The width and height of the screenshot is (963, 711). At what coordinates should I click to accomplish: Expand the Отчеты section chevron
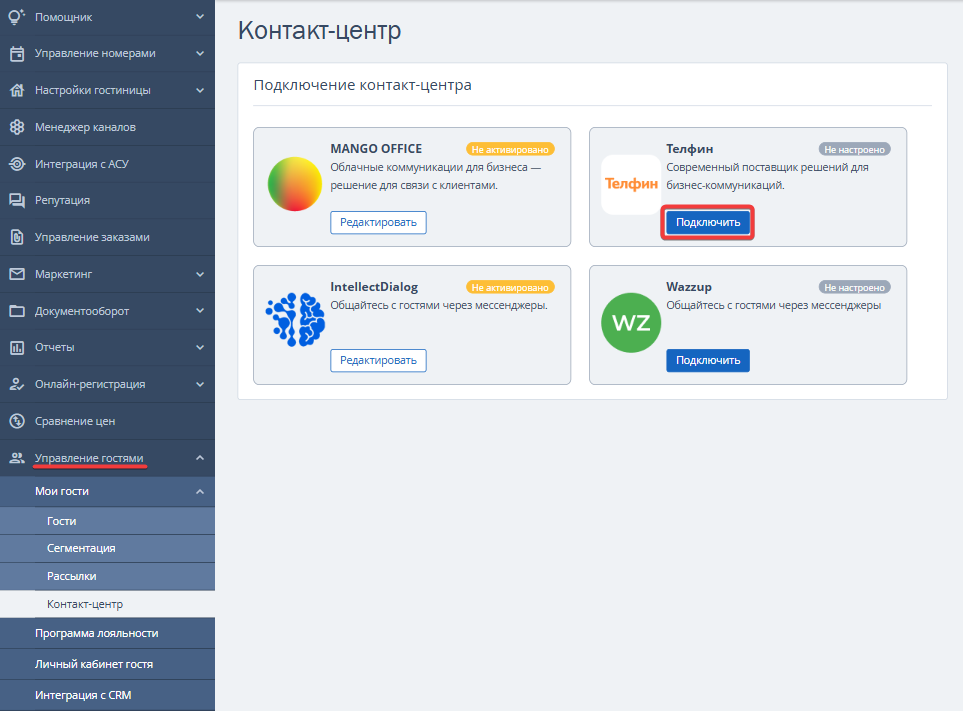pyautogui.click(x=200, y=347)
